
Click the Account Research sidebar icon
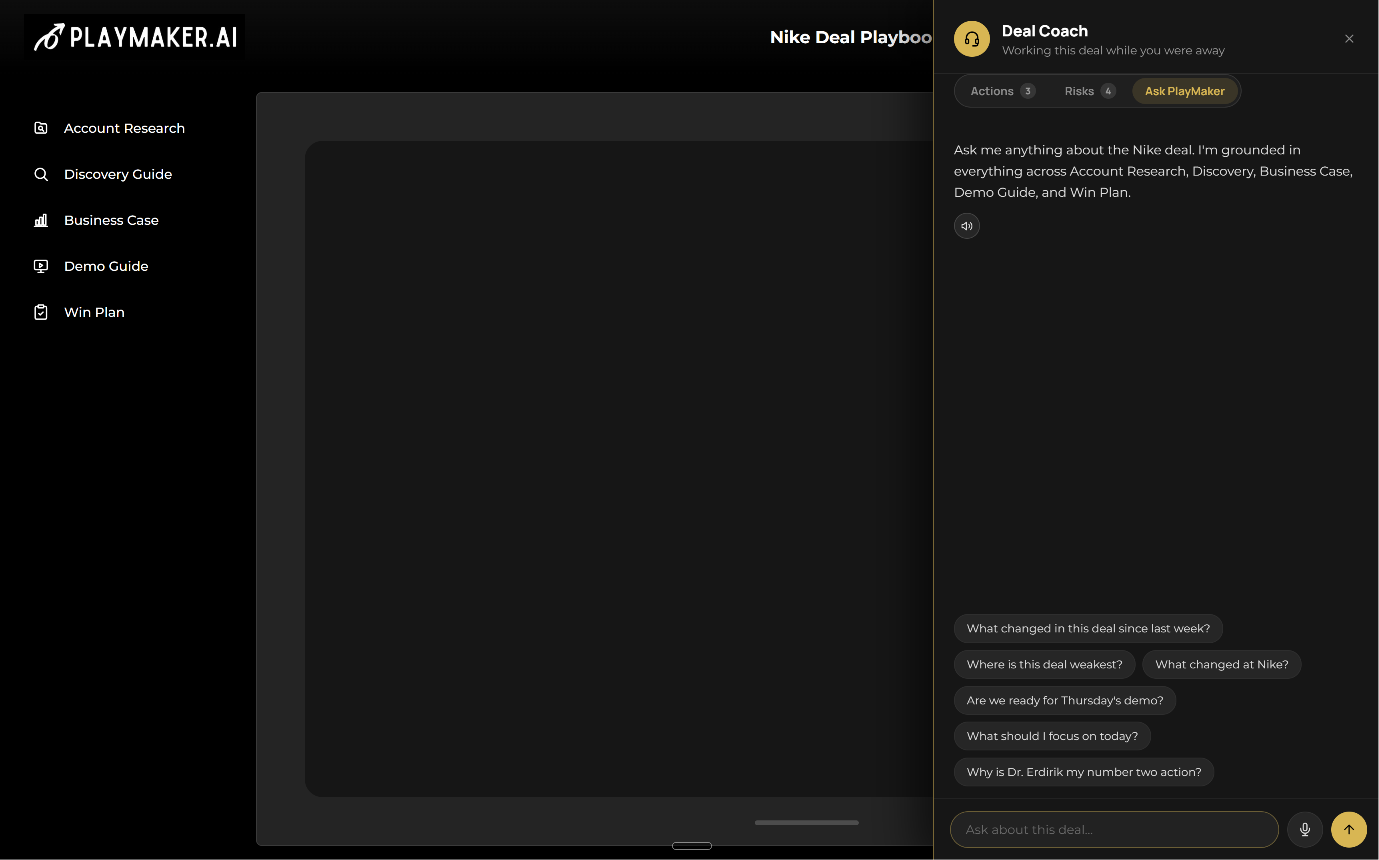coord(41,128)
